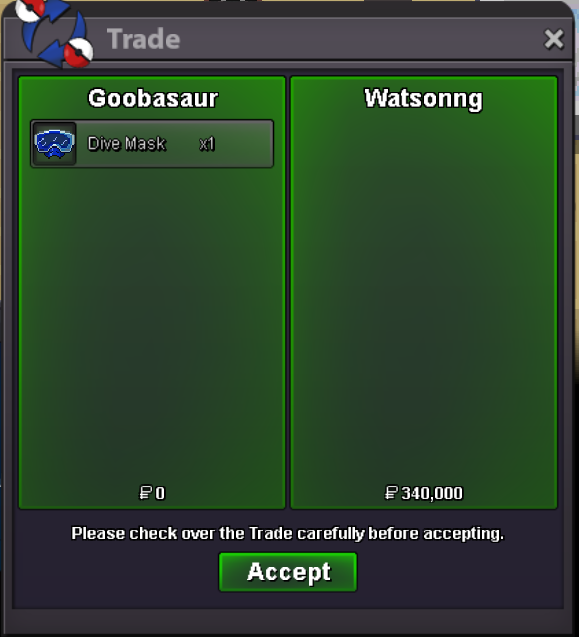579x637 pixels.
Task: Select the Dive Mask item name
Action: tap(127, 144)
